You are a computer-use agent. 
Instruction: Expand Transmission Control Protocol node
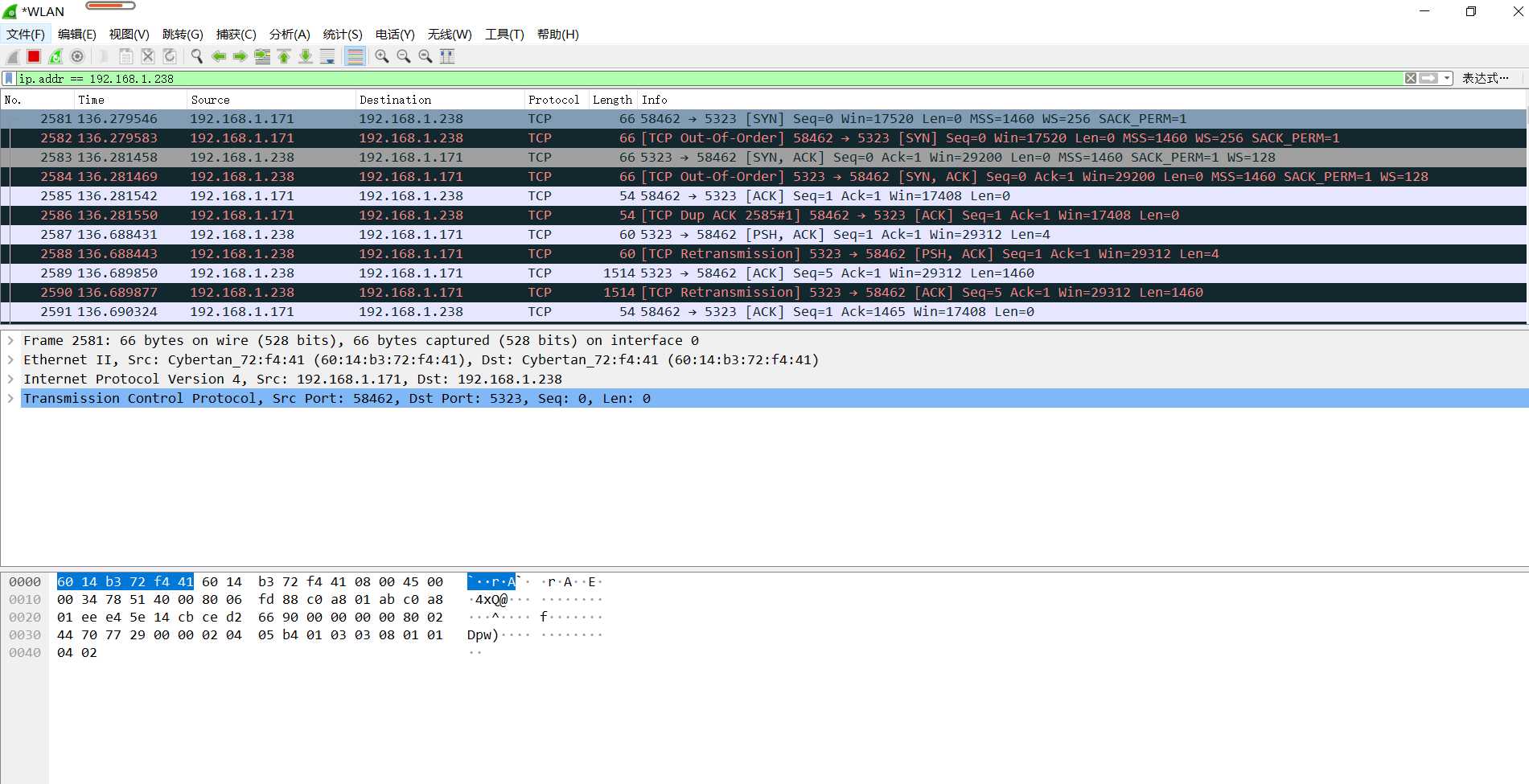click(x=10, y=398)
